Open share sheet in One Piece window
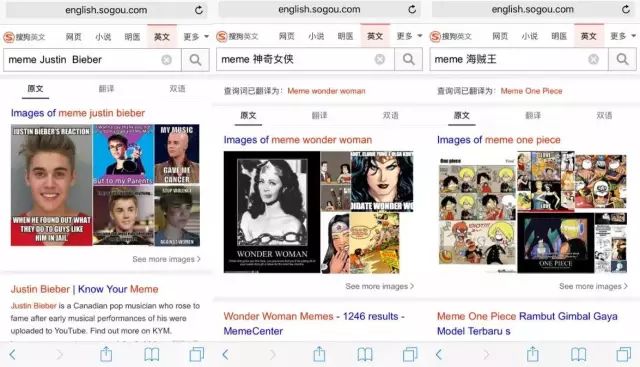Screen dimensions: 640x367 [533, 354]
